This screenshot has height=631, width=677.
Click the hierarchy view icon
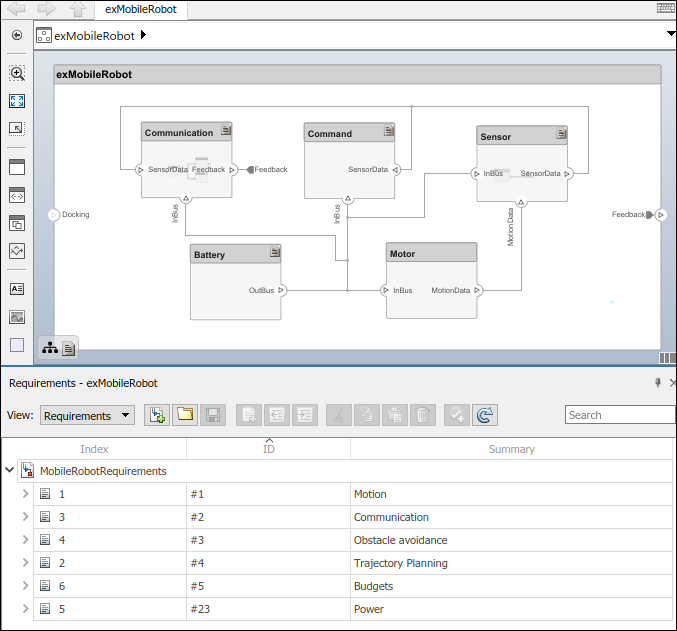(49, 348)
